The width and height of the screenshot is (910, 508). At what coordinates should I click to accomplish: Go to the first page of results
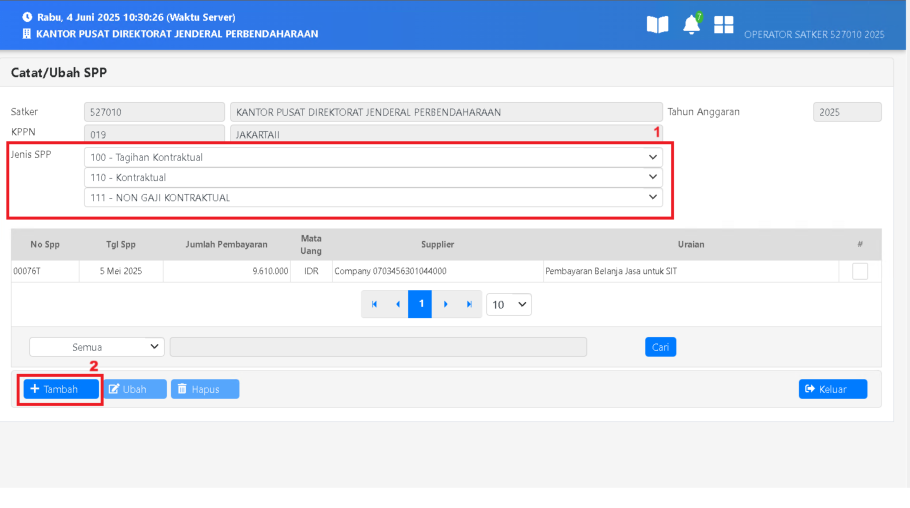coord(374,304)
